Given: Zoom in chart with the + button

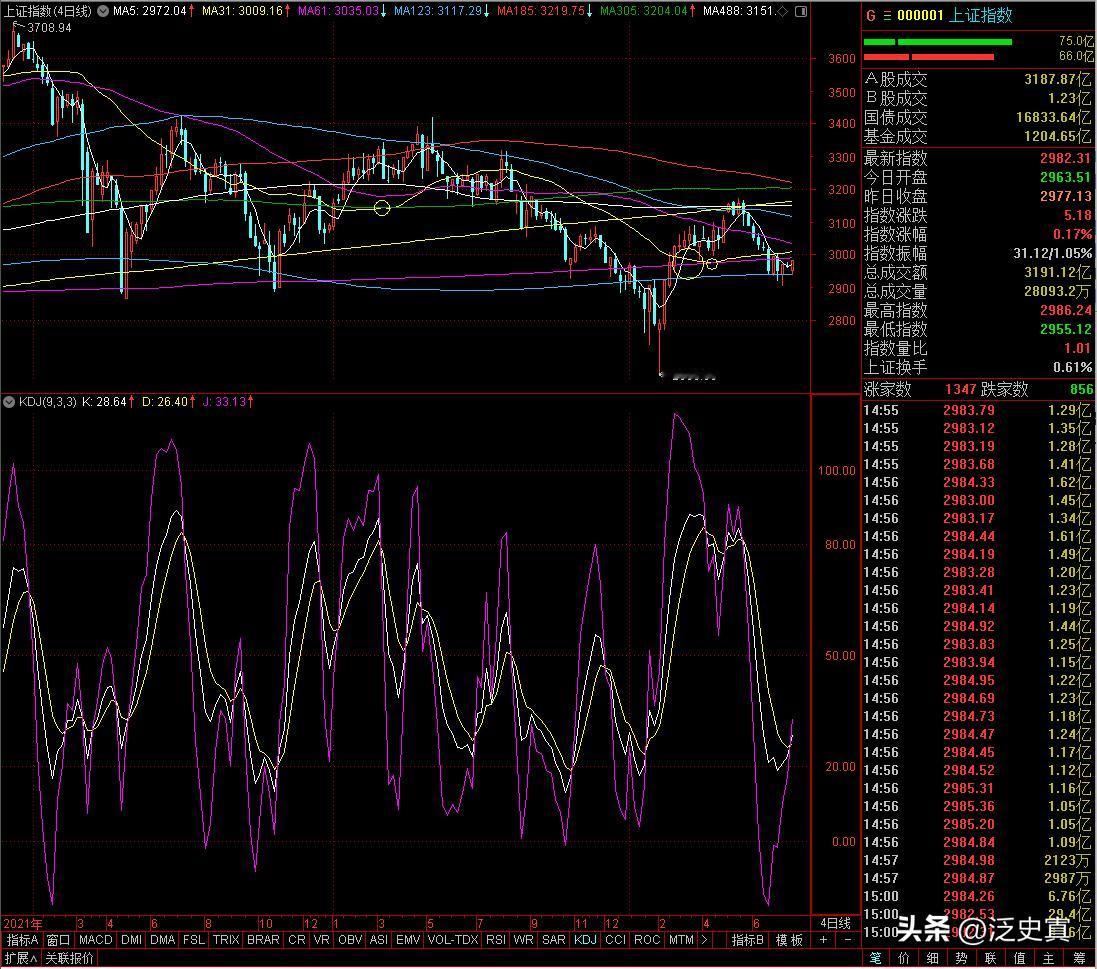Looking at the screenshot, I should tap(823, 940).
